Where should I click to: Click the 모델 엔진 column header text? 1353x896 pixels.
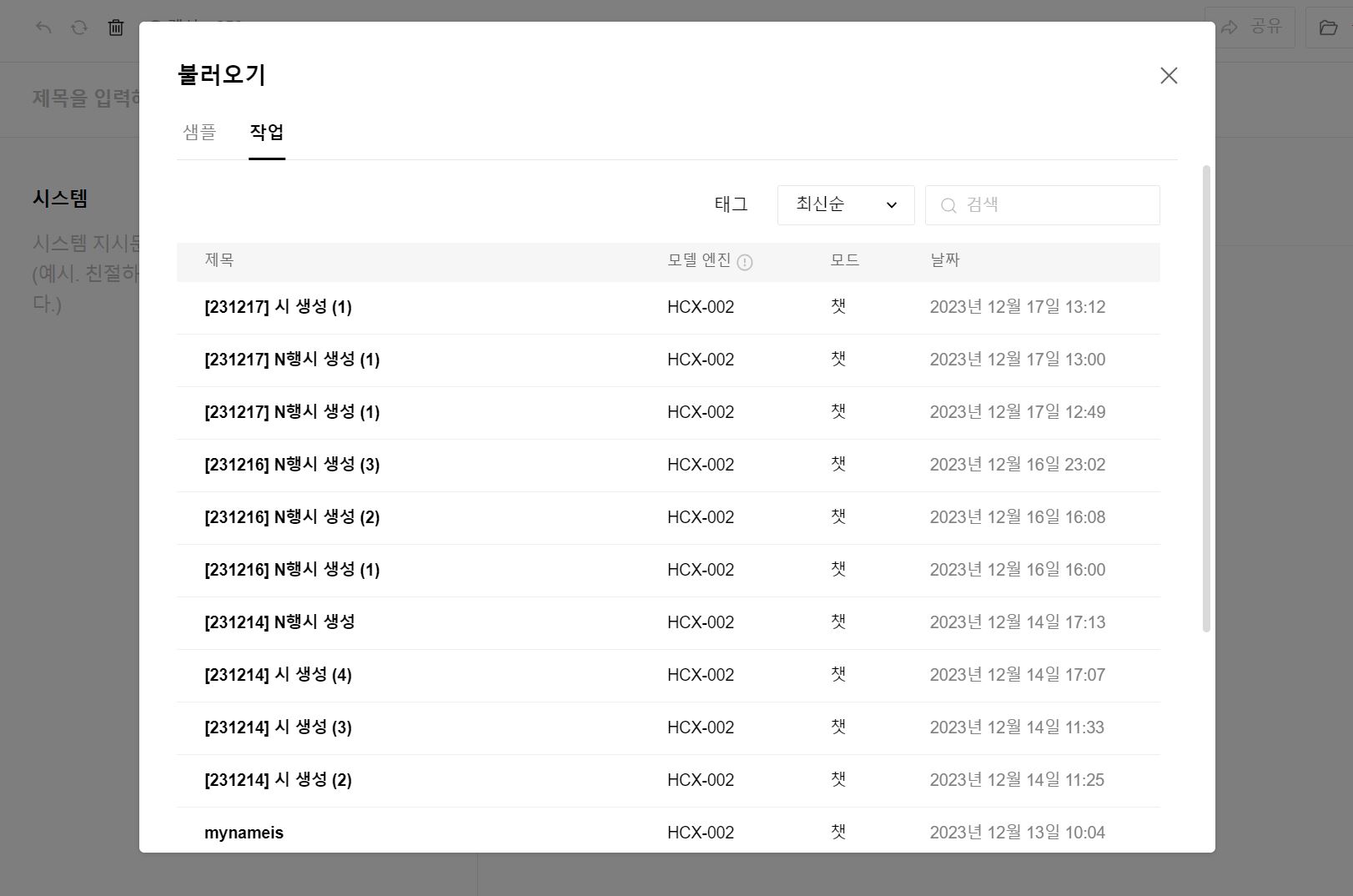[x=699, y=260]
